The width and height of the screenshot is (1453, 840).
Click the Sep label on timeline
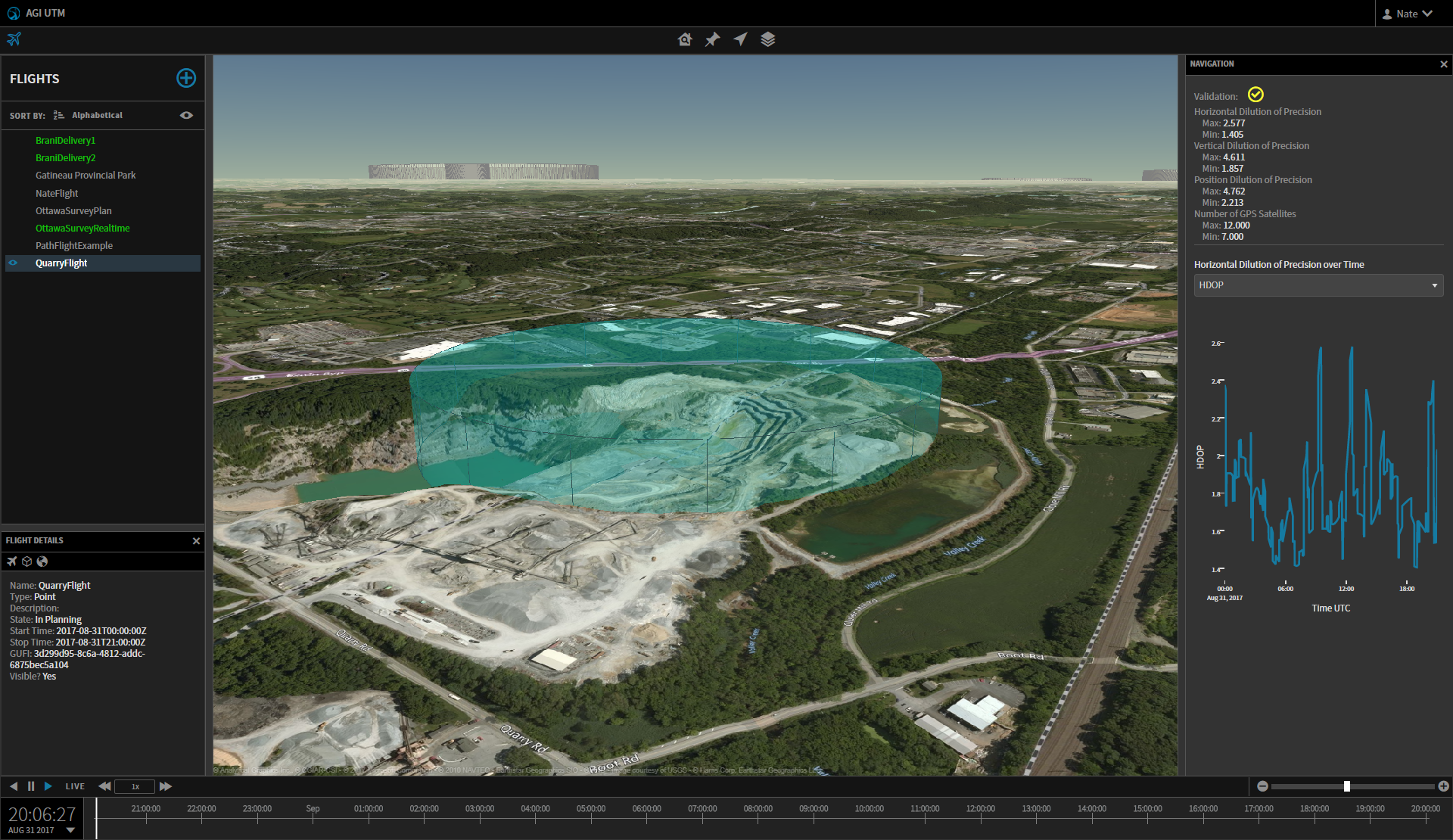313,809
